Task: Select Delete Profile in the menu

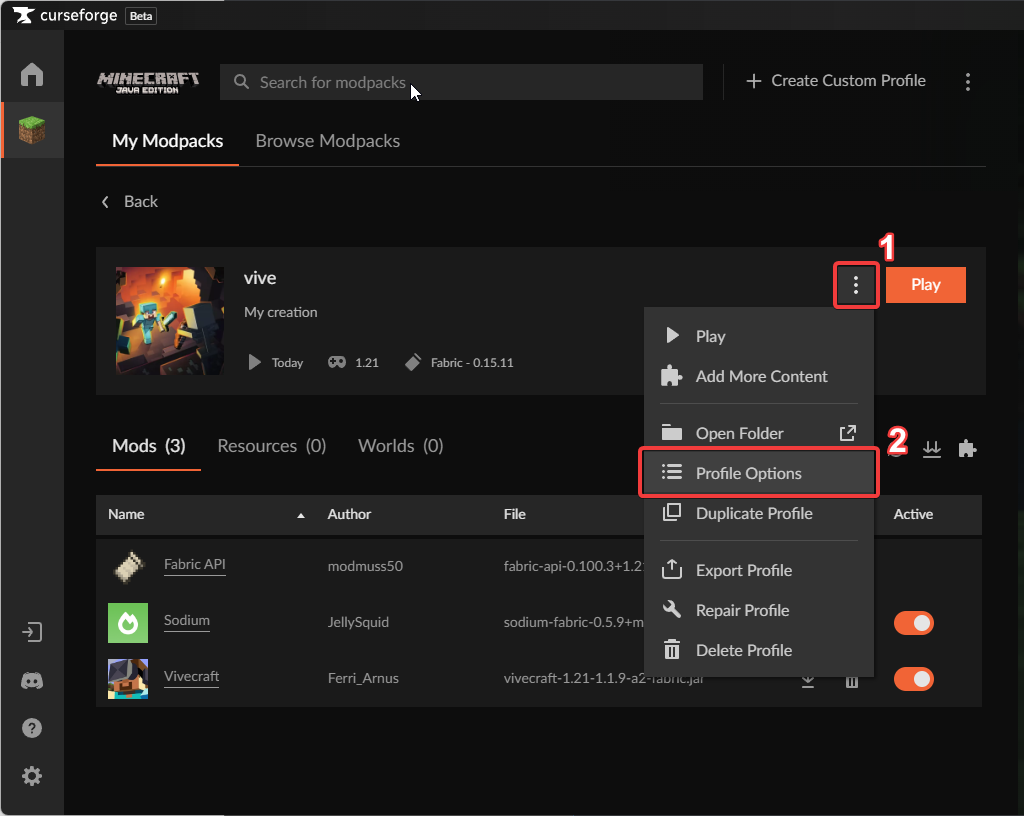Action: click(x=758, y=650)
